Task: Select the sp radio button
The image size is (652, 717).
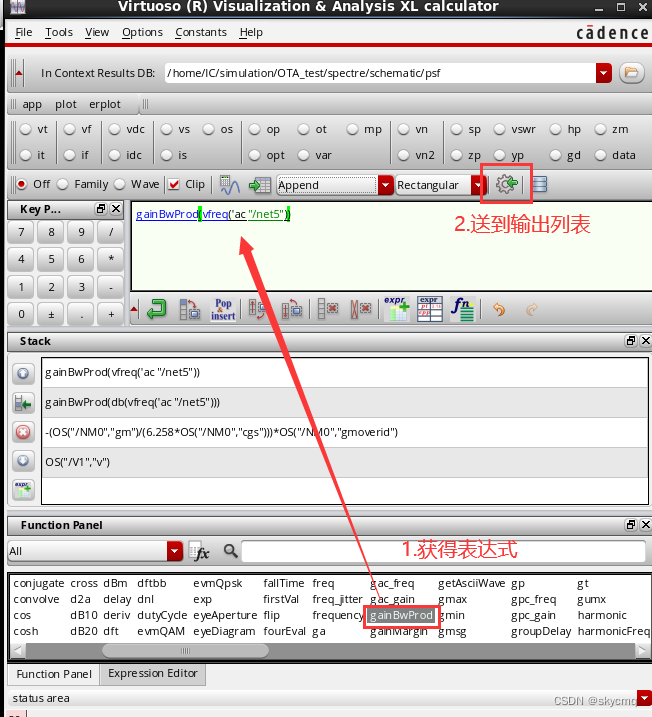Action: 456,129
